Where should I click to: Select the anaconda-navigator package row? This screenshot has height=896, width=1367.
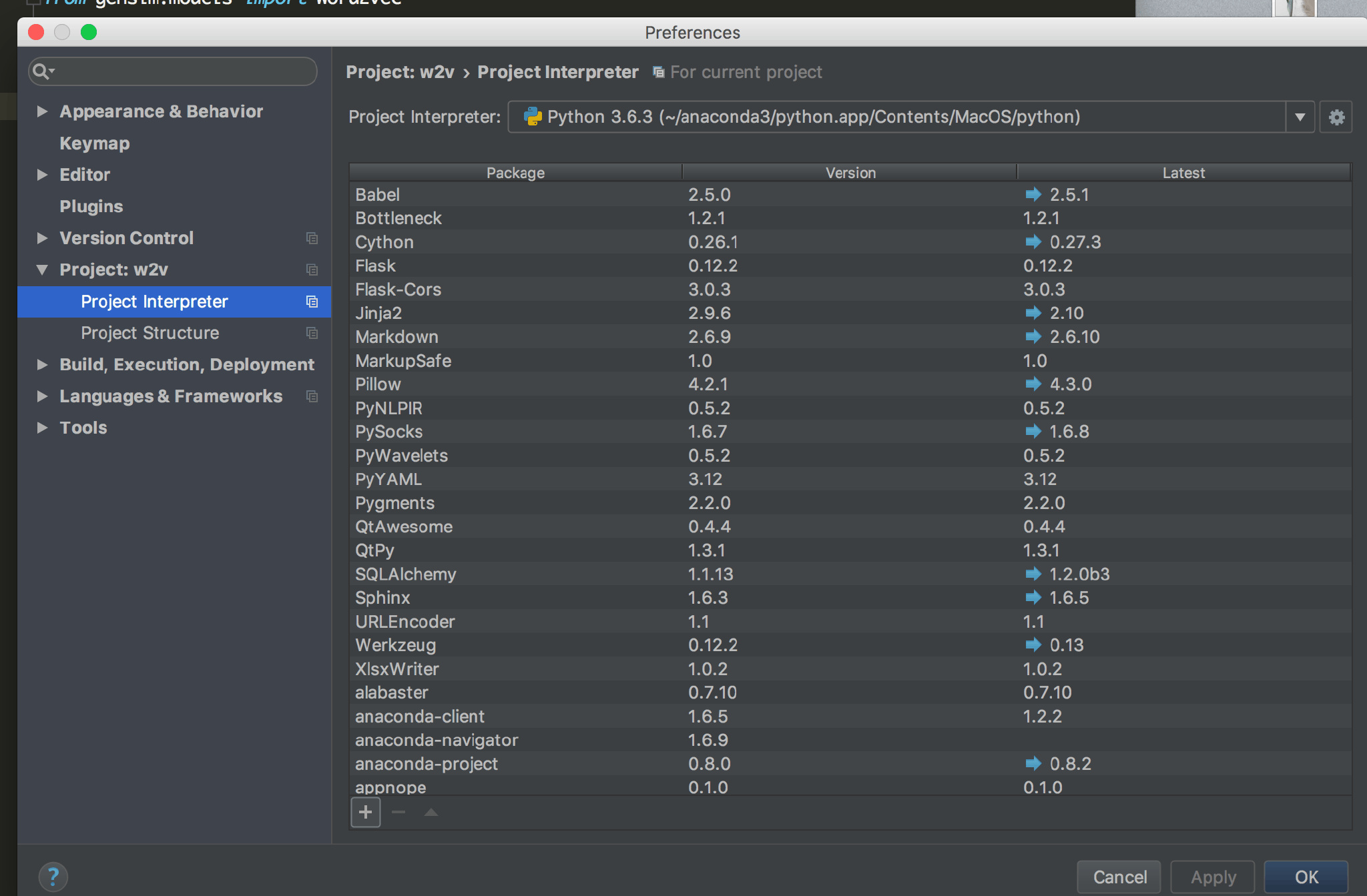tap(850, 740)
